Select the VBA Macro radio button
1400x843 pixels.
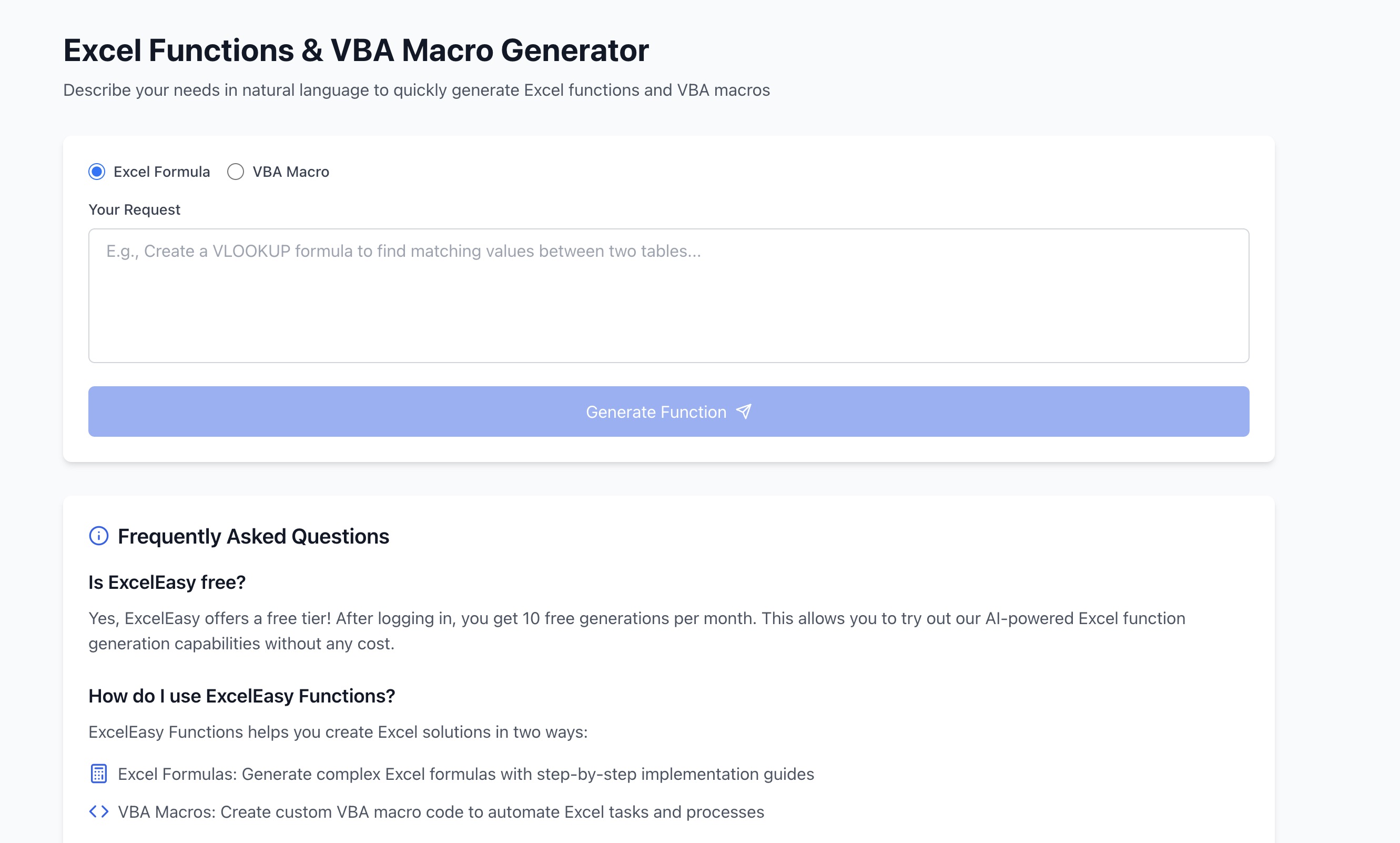coord(236,172)
